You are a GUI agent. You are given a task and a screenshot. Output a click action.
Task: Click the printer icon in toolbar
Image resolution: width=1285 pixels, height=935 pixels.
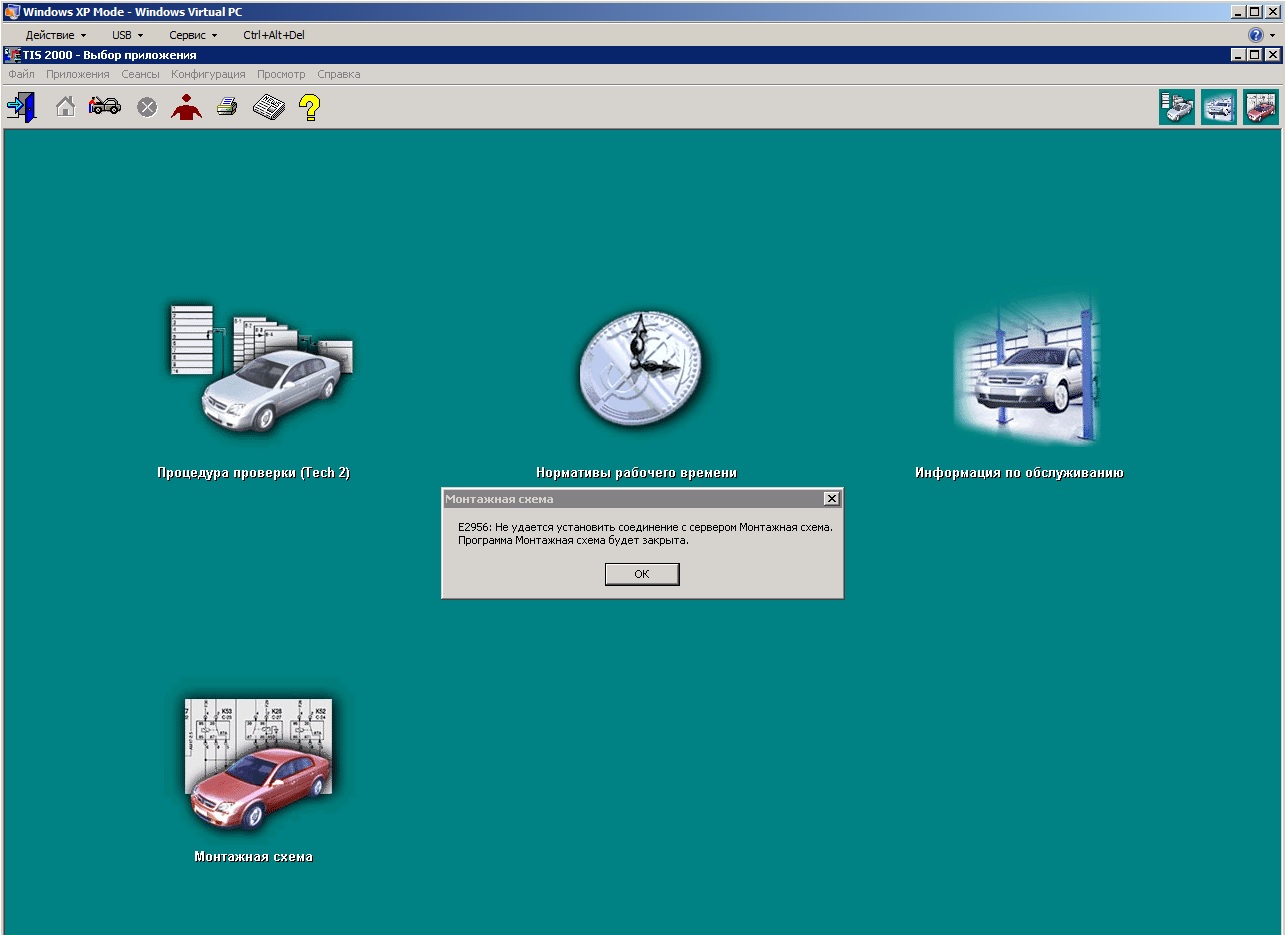tap(227, 107)
